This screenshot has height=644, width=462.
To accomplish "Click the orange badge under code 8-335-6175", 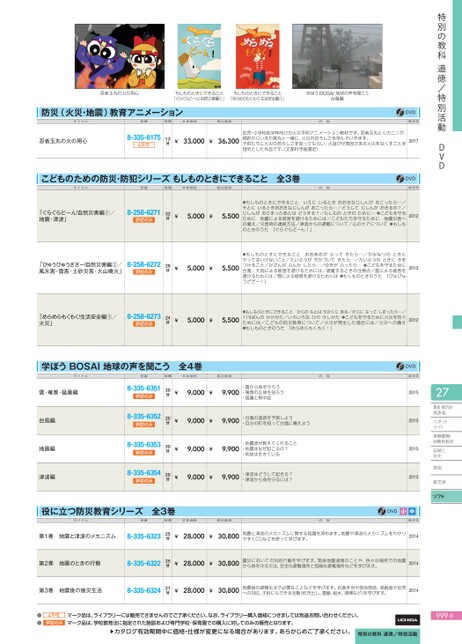I will [x=143, y=145].
